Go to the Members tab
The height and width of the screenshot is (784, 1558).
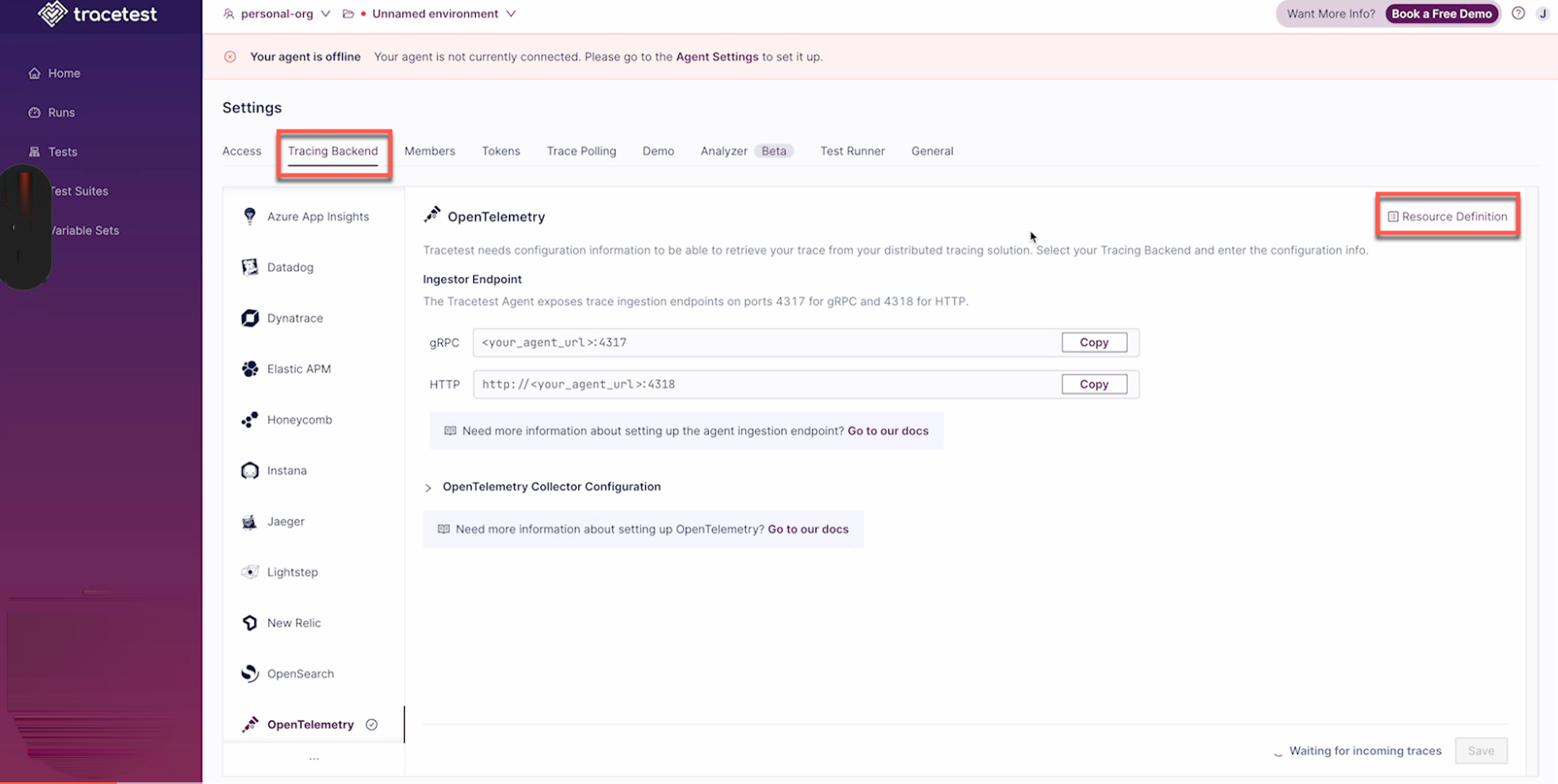tap(430, 151)
